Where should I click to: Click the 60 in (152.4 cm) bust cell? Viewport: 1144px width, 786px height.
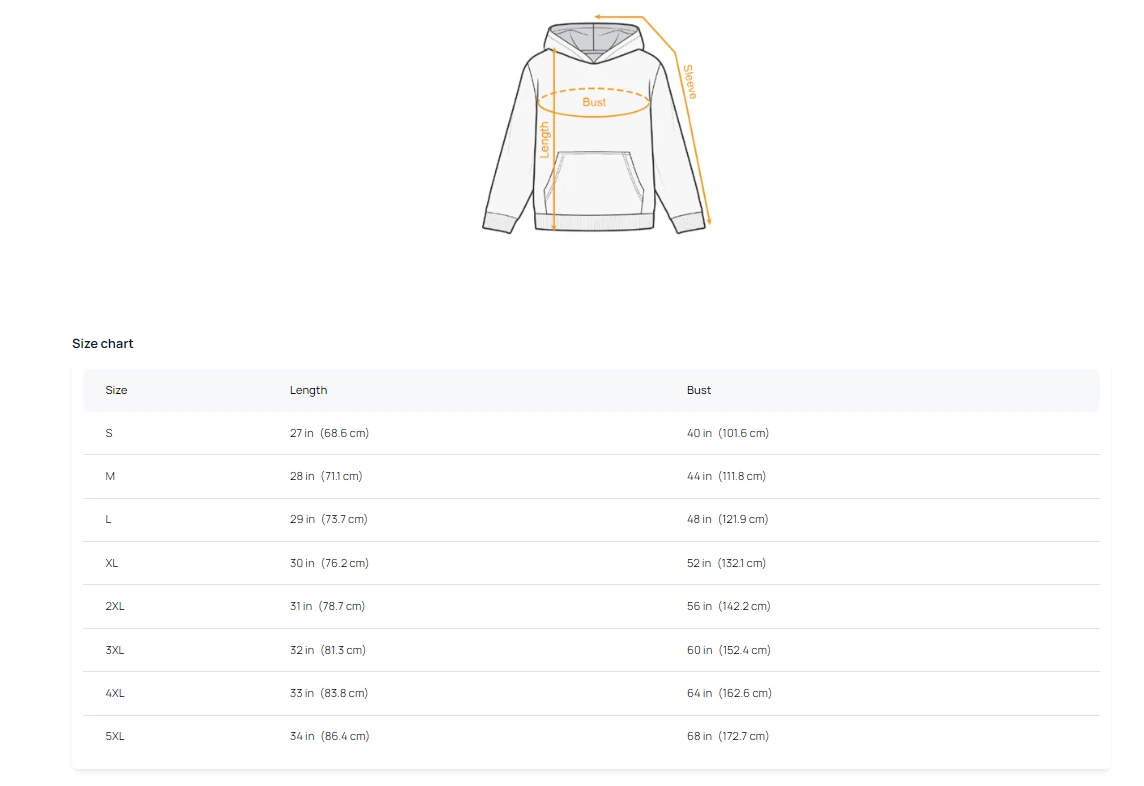pos(728,650)
